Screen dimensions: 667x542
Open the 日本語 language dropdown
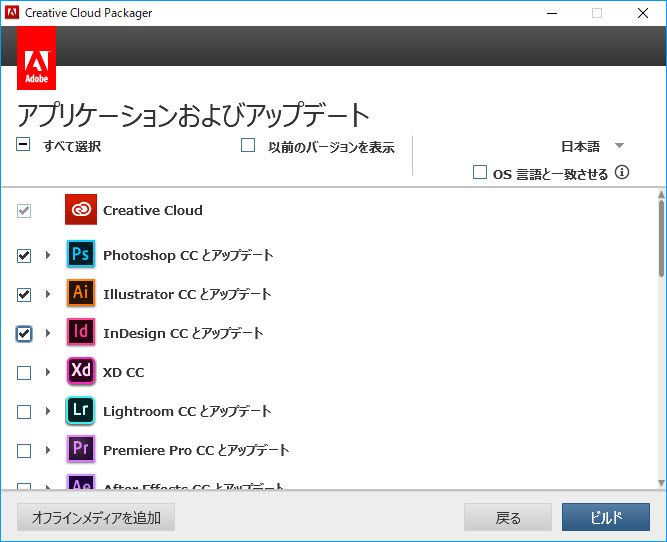coord(592,146)
